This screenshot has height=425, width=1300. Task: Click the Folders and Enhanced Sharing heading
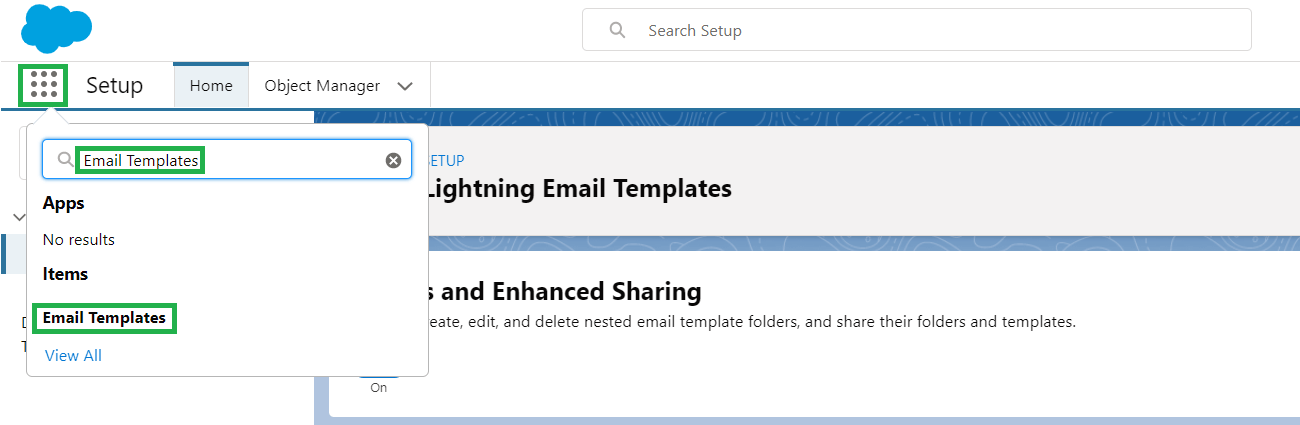[565, 292]
